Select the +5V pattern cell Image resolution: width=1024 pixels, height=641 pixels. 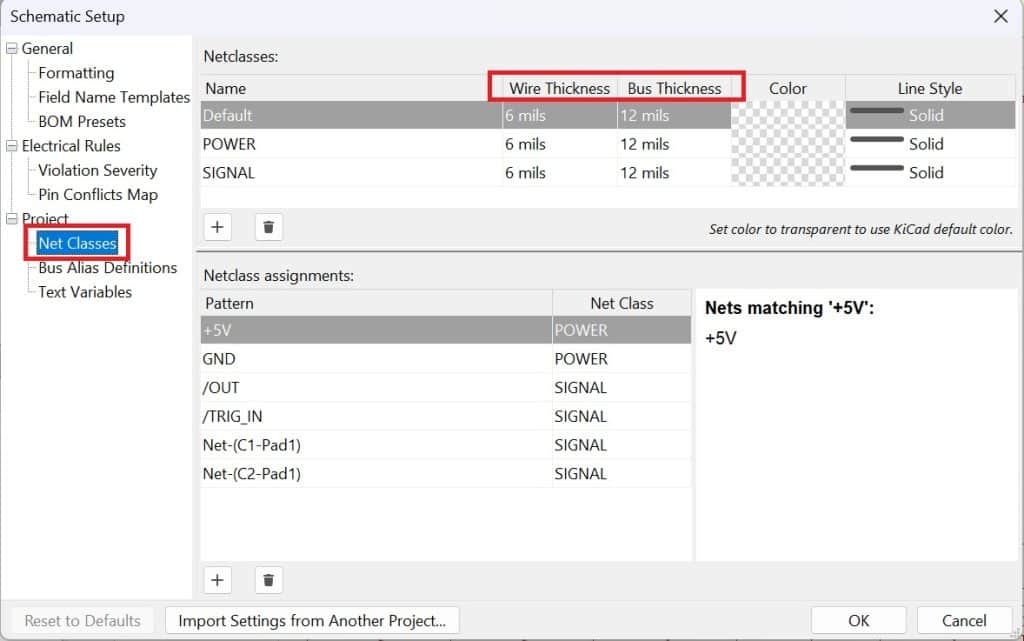tap(377, 330)
